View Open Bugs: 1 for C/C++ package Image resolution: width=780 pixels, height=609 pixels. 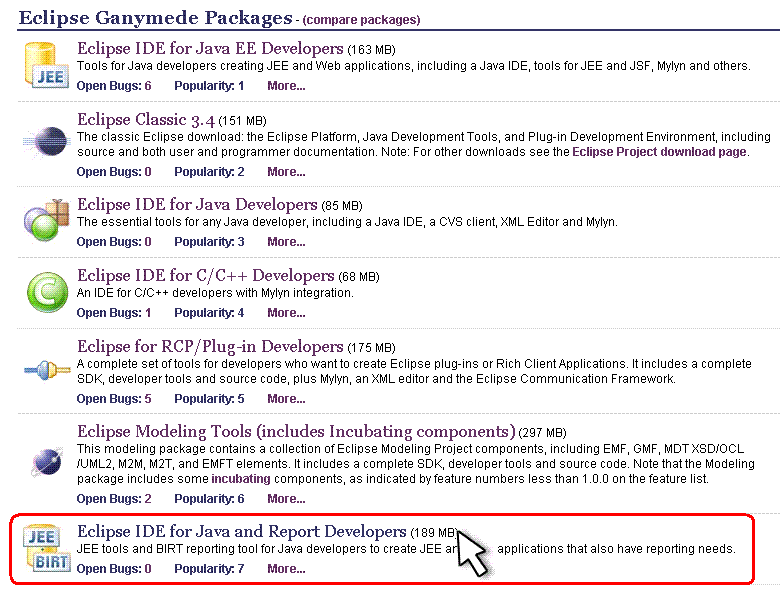point(113,313)
